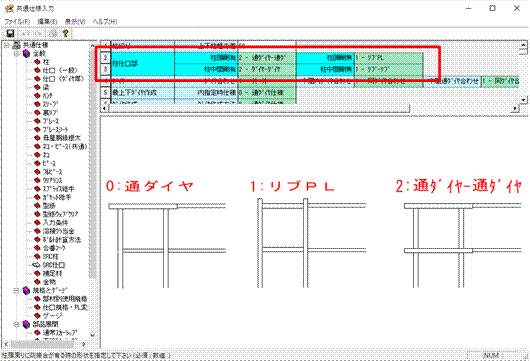The image size is (530, 361).
Task: Select the '2 - 通ダイヤ-通ダイヤ' green cell
Action: (x=267, y=58)
